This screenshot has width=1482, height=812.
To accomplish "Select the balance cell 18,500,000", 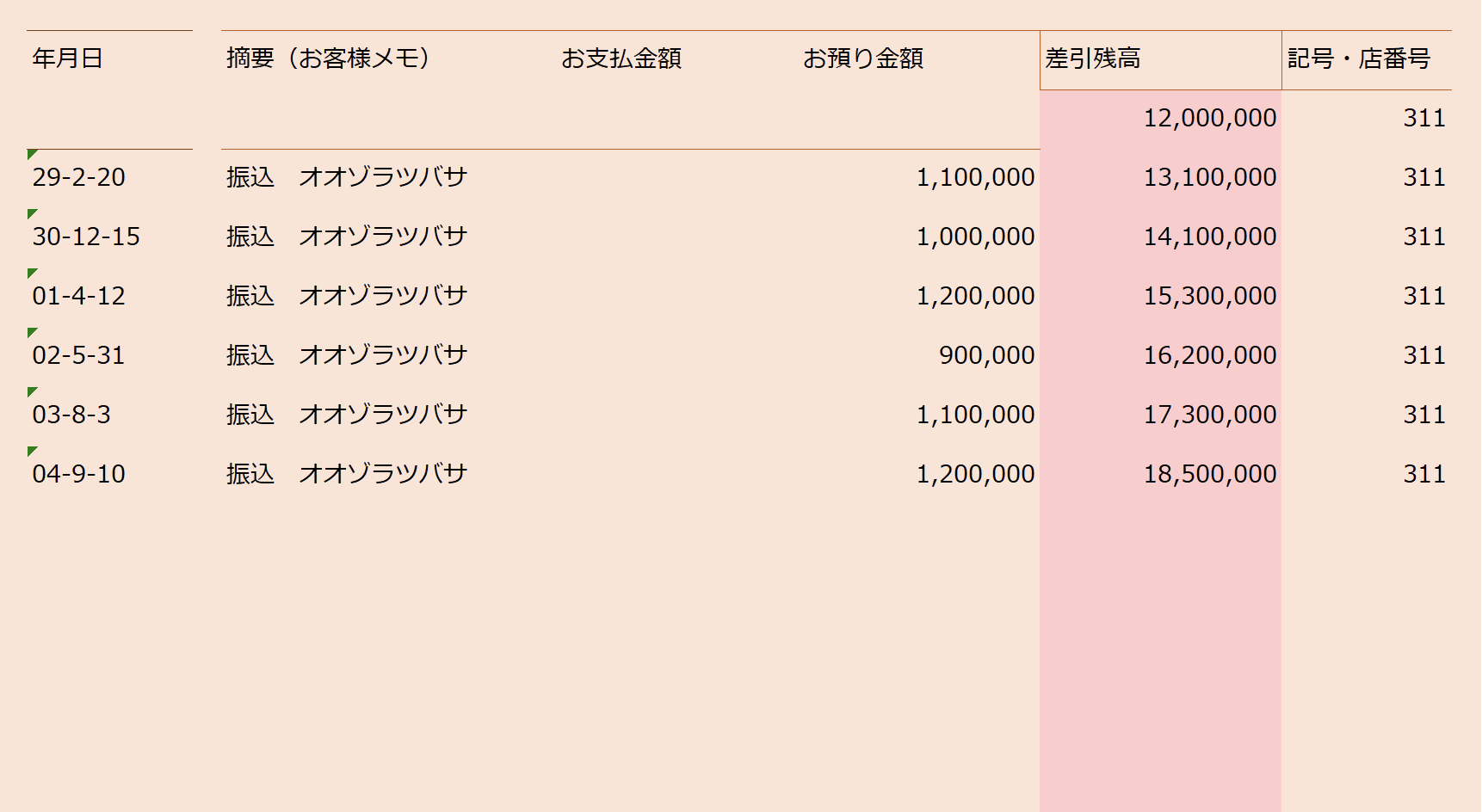I will coord(1160,475).
